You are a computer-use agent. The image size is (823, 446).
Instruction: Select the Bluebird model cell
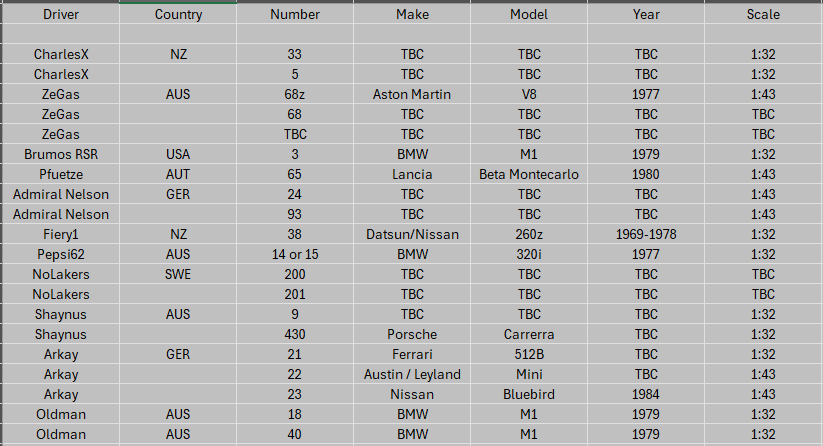(x=529, y=394)
